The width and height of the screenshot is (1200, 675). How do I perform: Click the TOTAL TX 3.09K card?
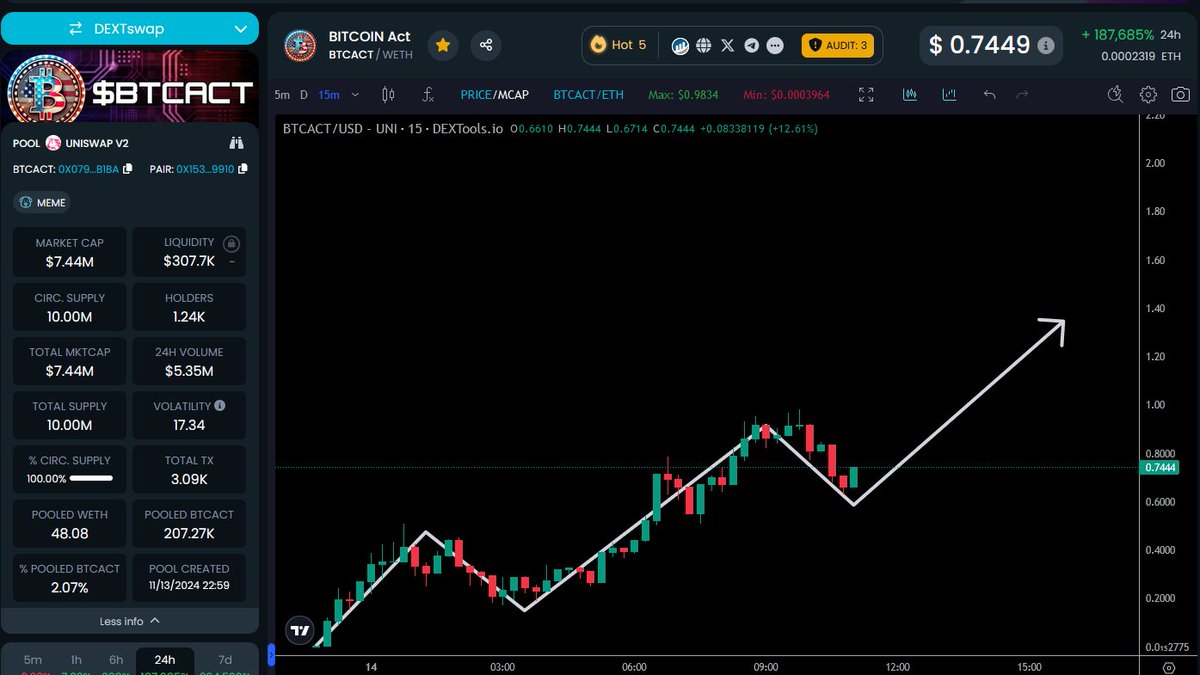pyautogui.click(x=189, y=469)
